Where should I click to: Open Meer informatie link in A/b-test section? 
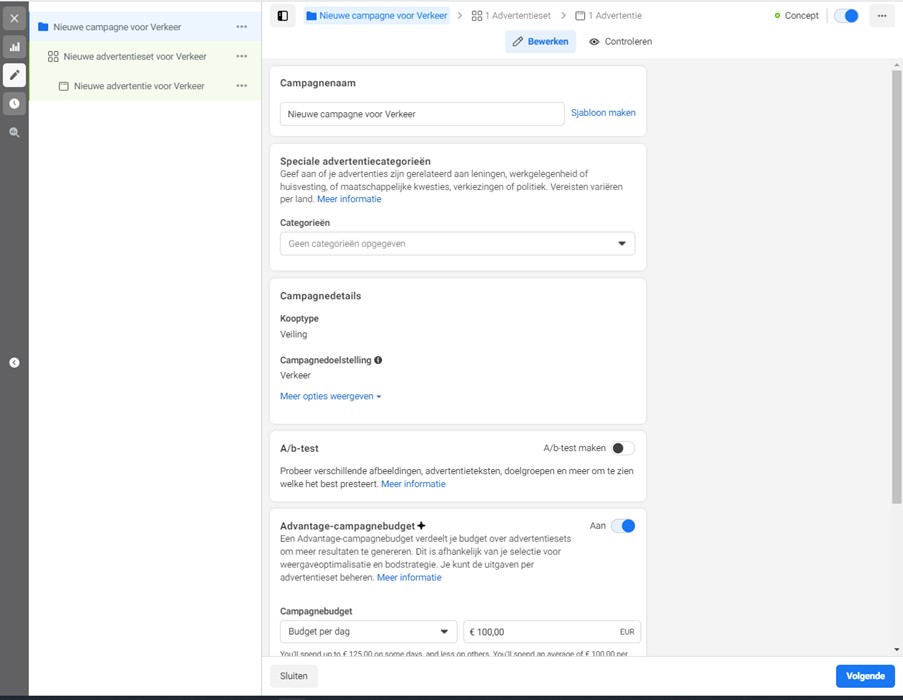tap(413, 484)
